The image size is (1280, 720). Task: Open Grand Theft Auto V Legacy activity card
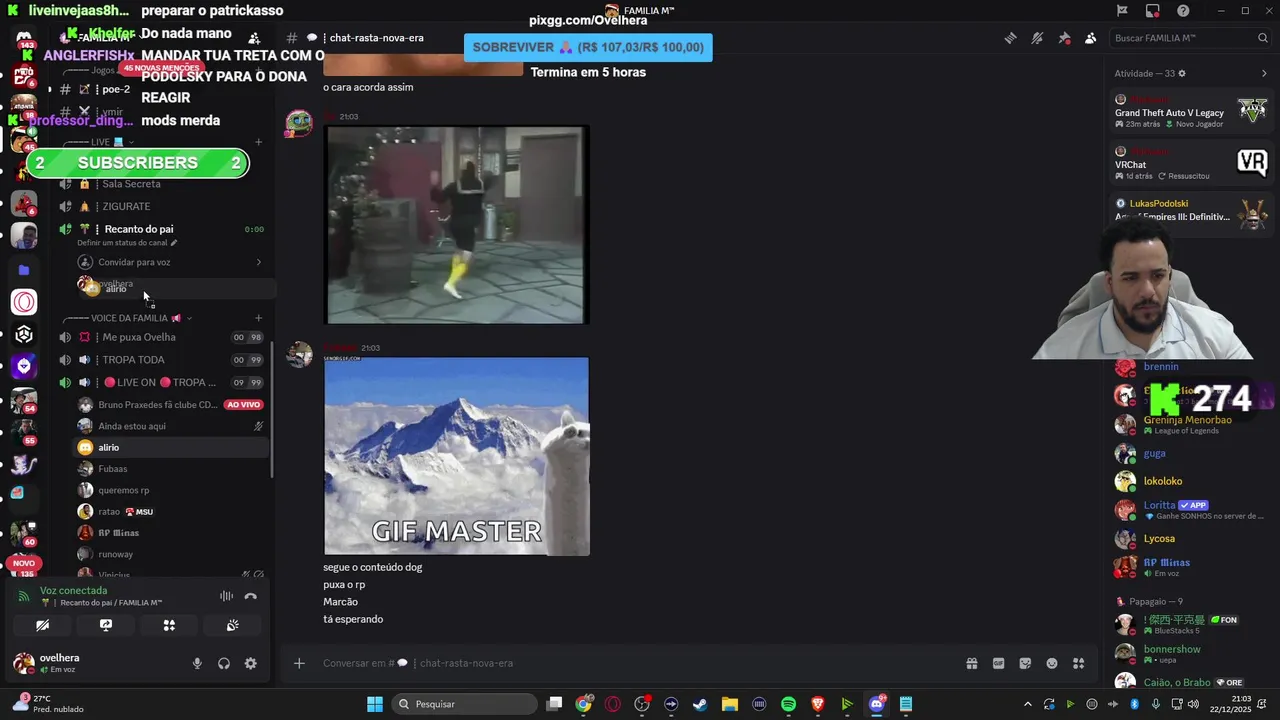coord(1191,111)
